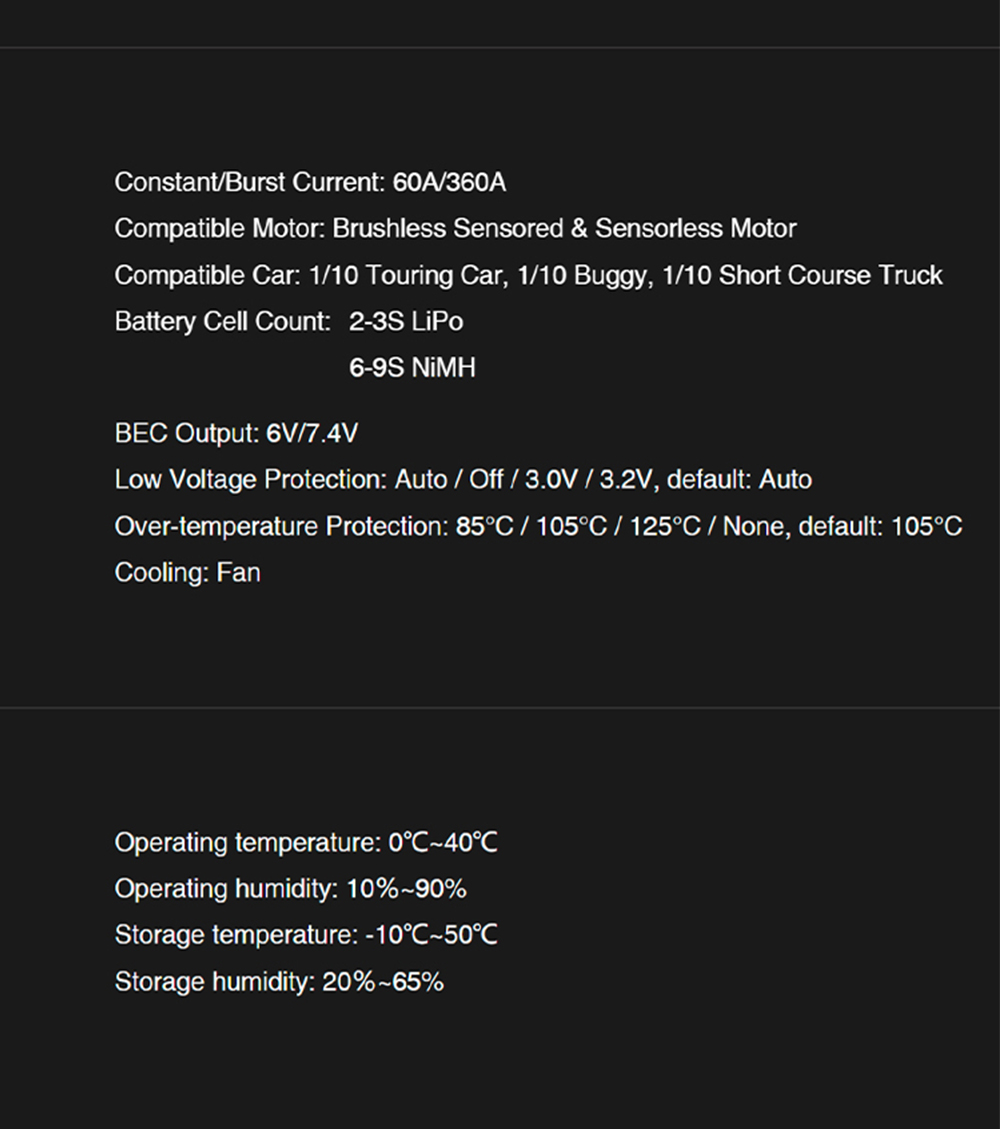Viewport: 1000px width, 1129px height.
Task: Click the Over-temperature Protection label
Action: (280, 526)
